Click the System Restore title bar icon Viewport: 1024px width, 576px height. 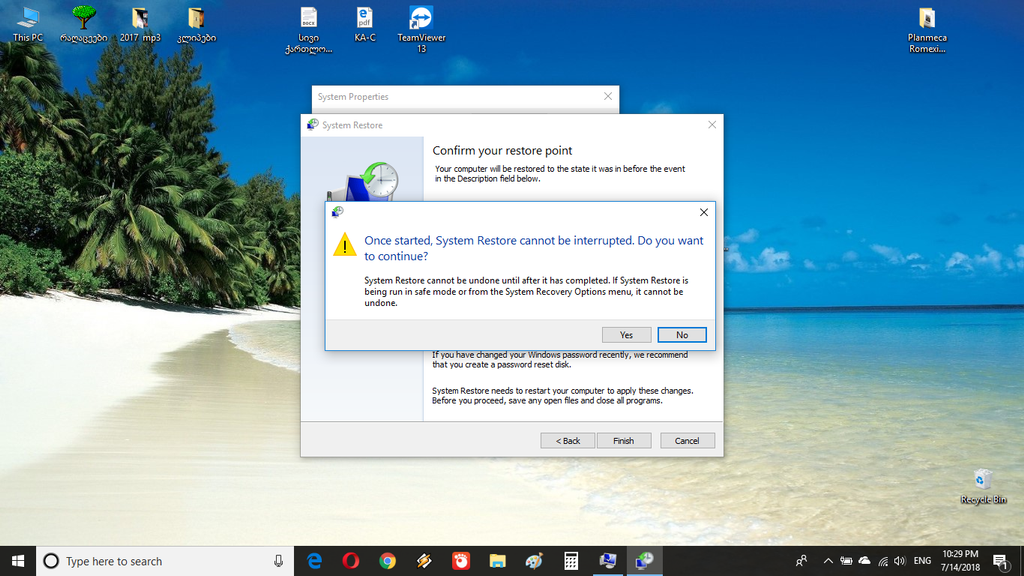pyautogui.click(x=313, y=125)
